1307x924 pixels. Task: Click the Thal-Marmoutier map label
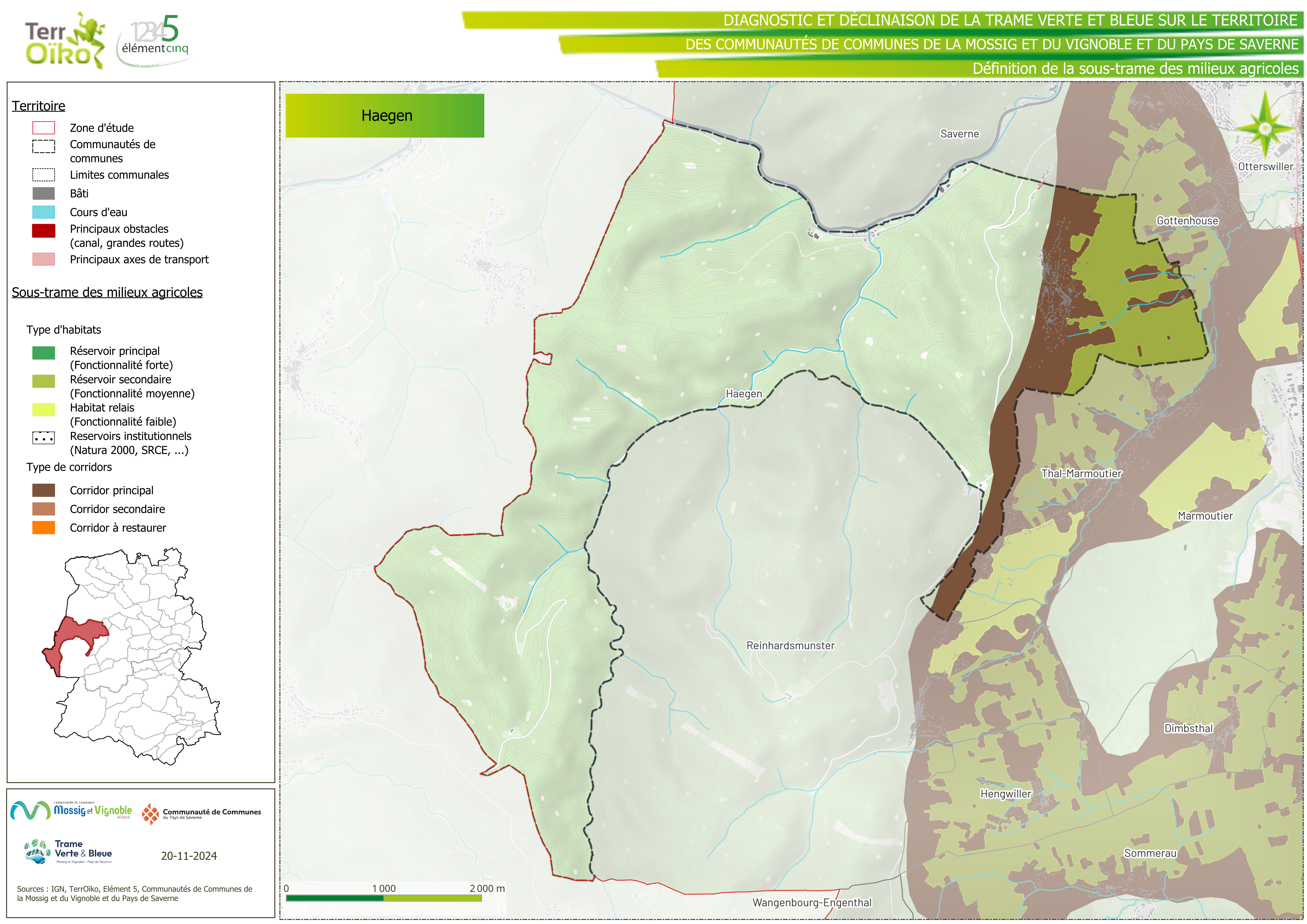pyautogui.click(x=1081, y=474)
